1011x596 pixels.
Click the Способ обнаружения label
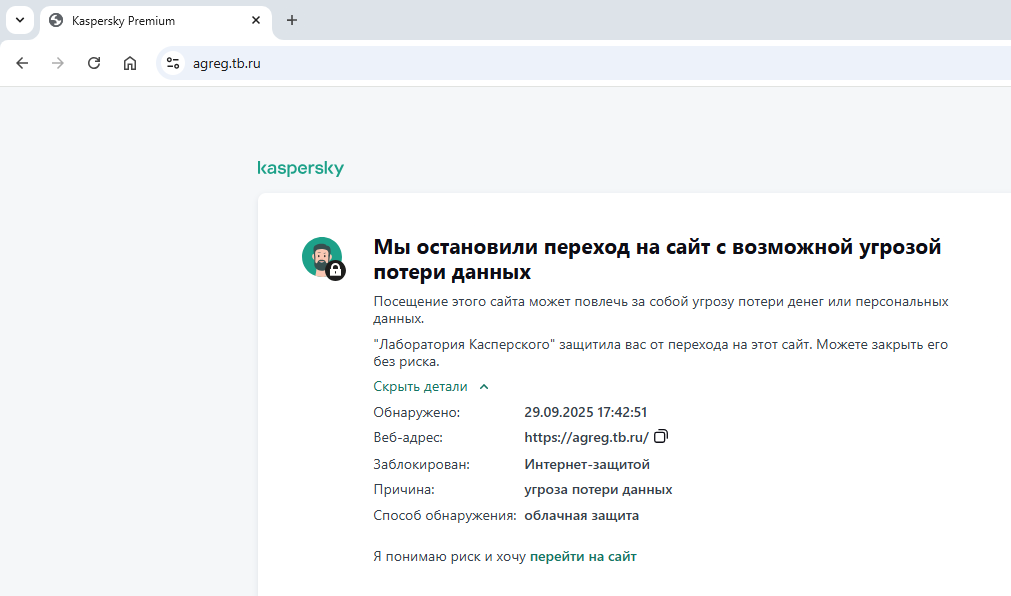coord(445,515)
